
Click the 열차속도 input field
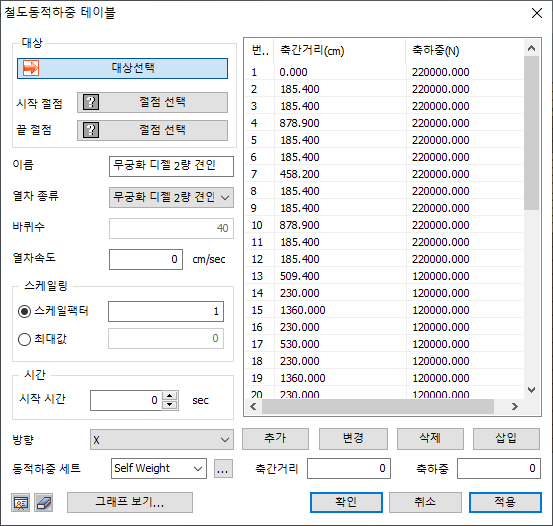[146, 259]
